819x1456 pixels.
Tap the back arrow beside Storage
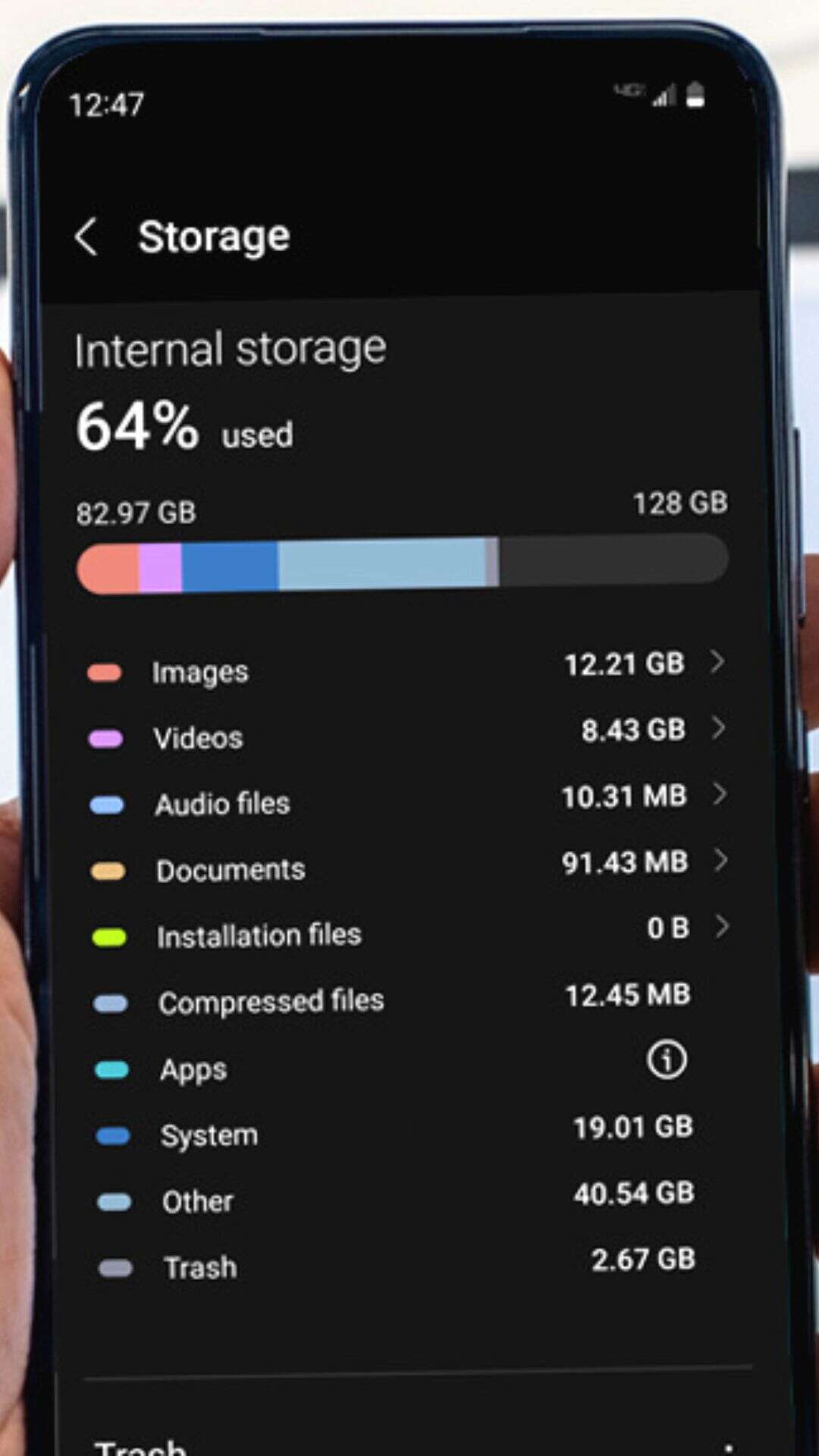coord(86,237)
